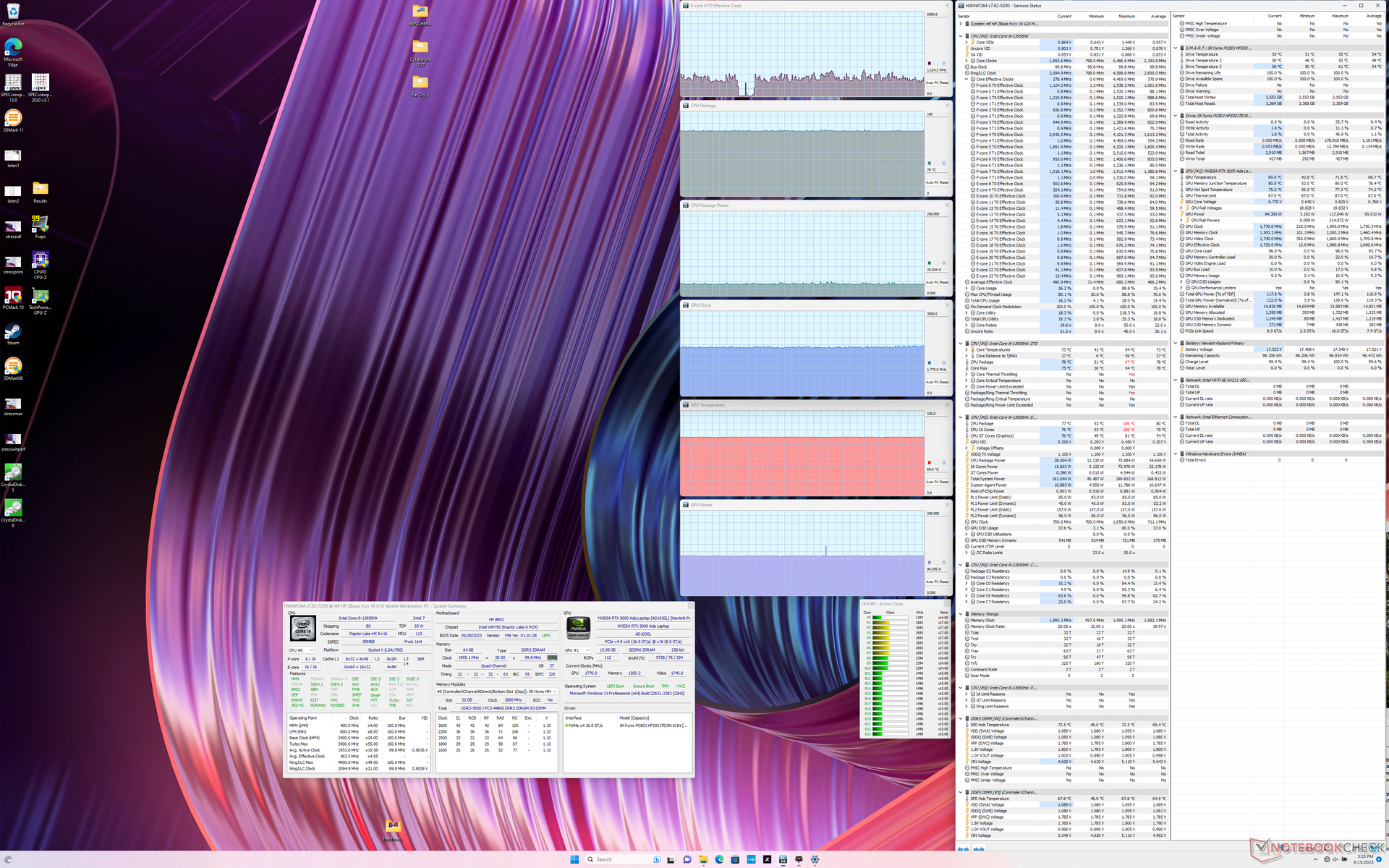
Task: Open the Recycle Bin desktop icon
Action: point(12,12)
